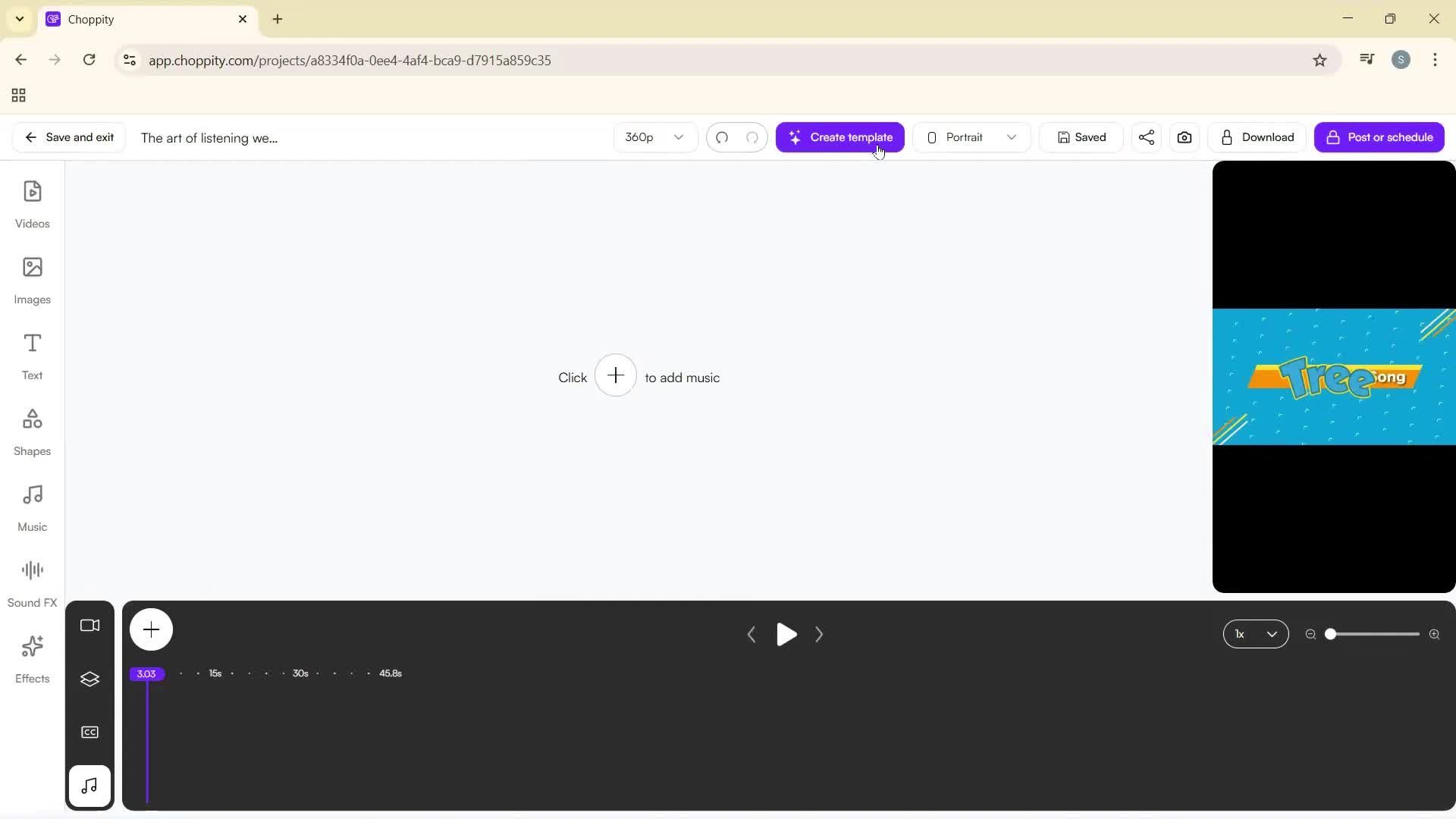
Task: Expand the 360p resolution dropdown
Action: pyautogui.click(x=654, y=137)
